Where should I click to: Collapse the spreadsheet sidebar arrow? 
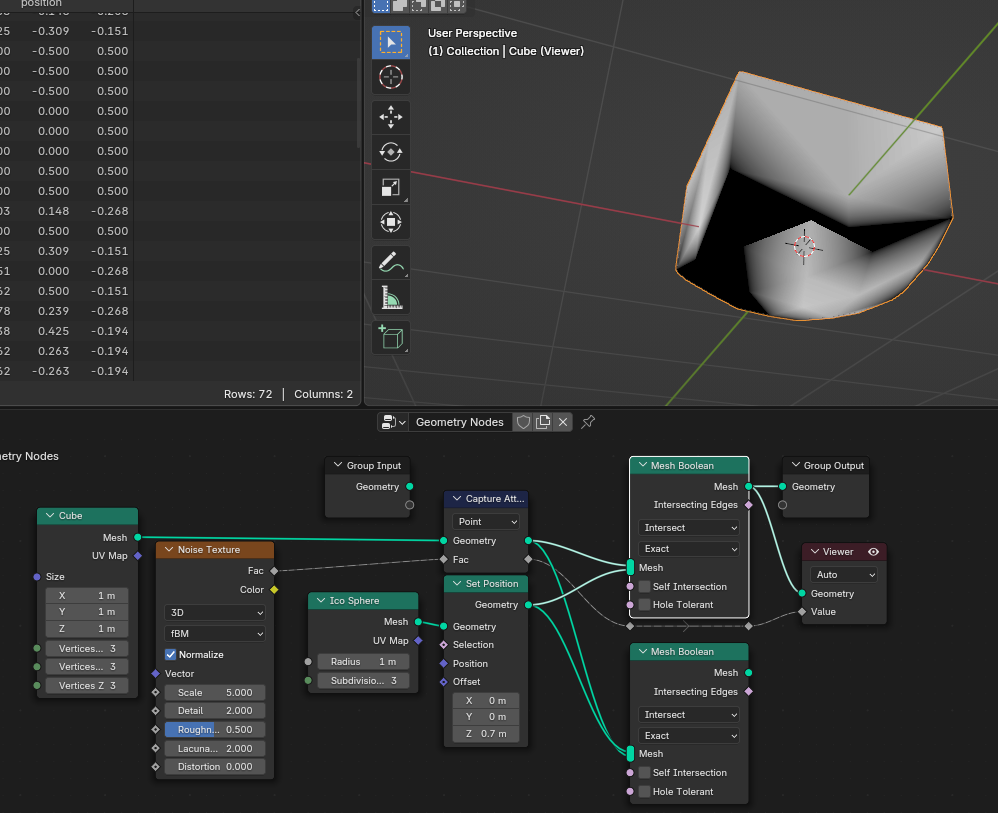coord(357,12)
